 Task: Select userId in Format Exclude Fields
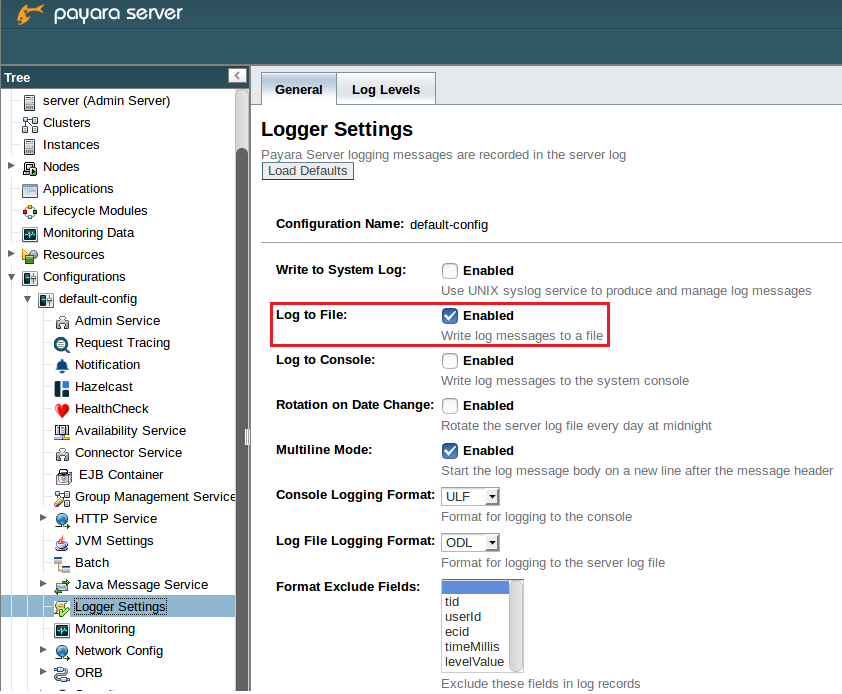(x=475, y=617)
